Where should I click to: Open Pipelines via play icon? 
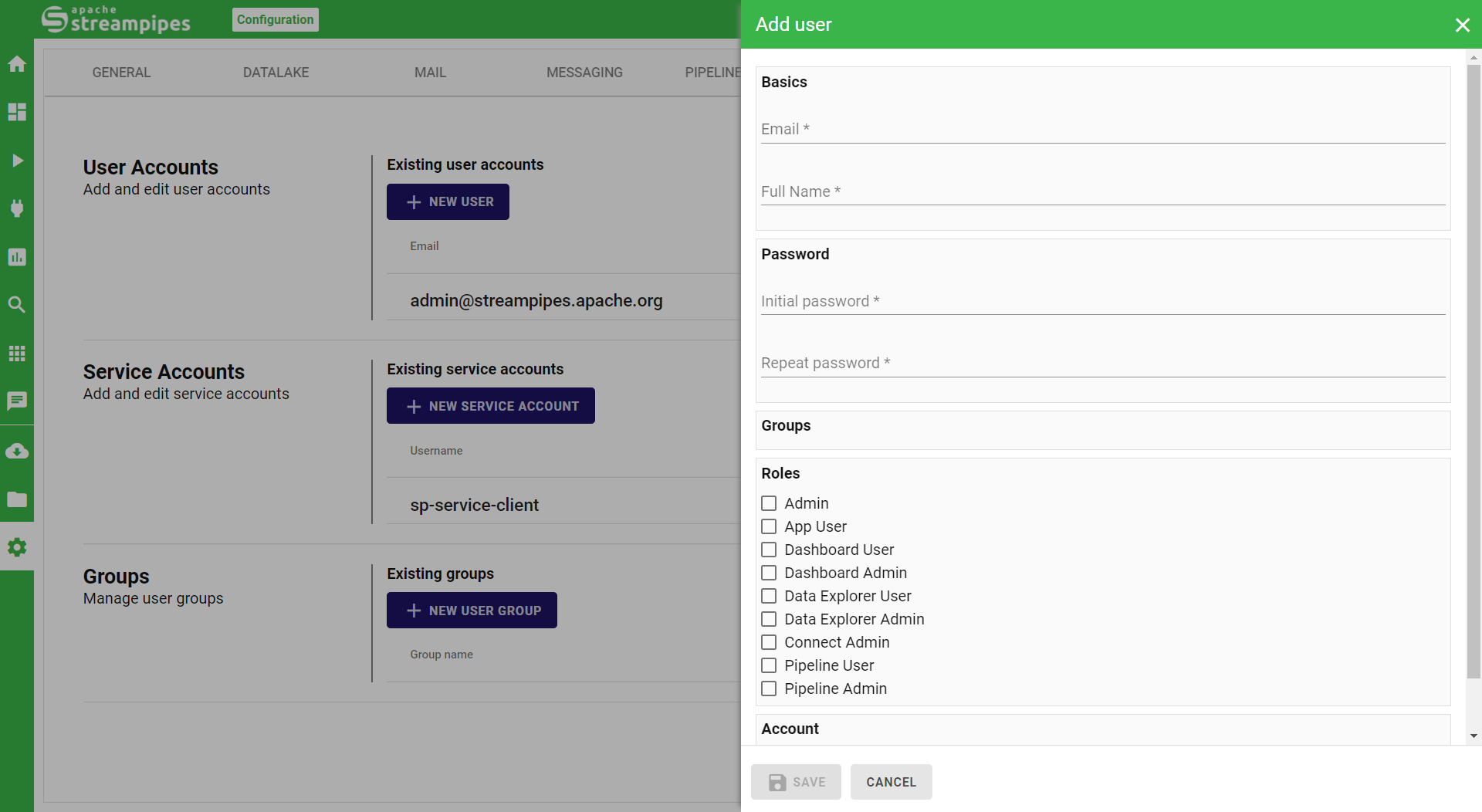coord(17,161)
